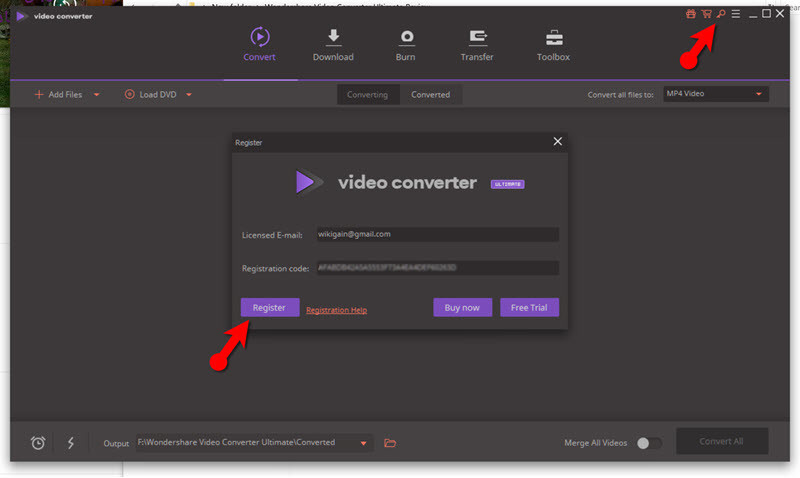Go to the Transfer section

(x=477, y=44)
